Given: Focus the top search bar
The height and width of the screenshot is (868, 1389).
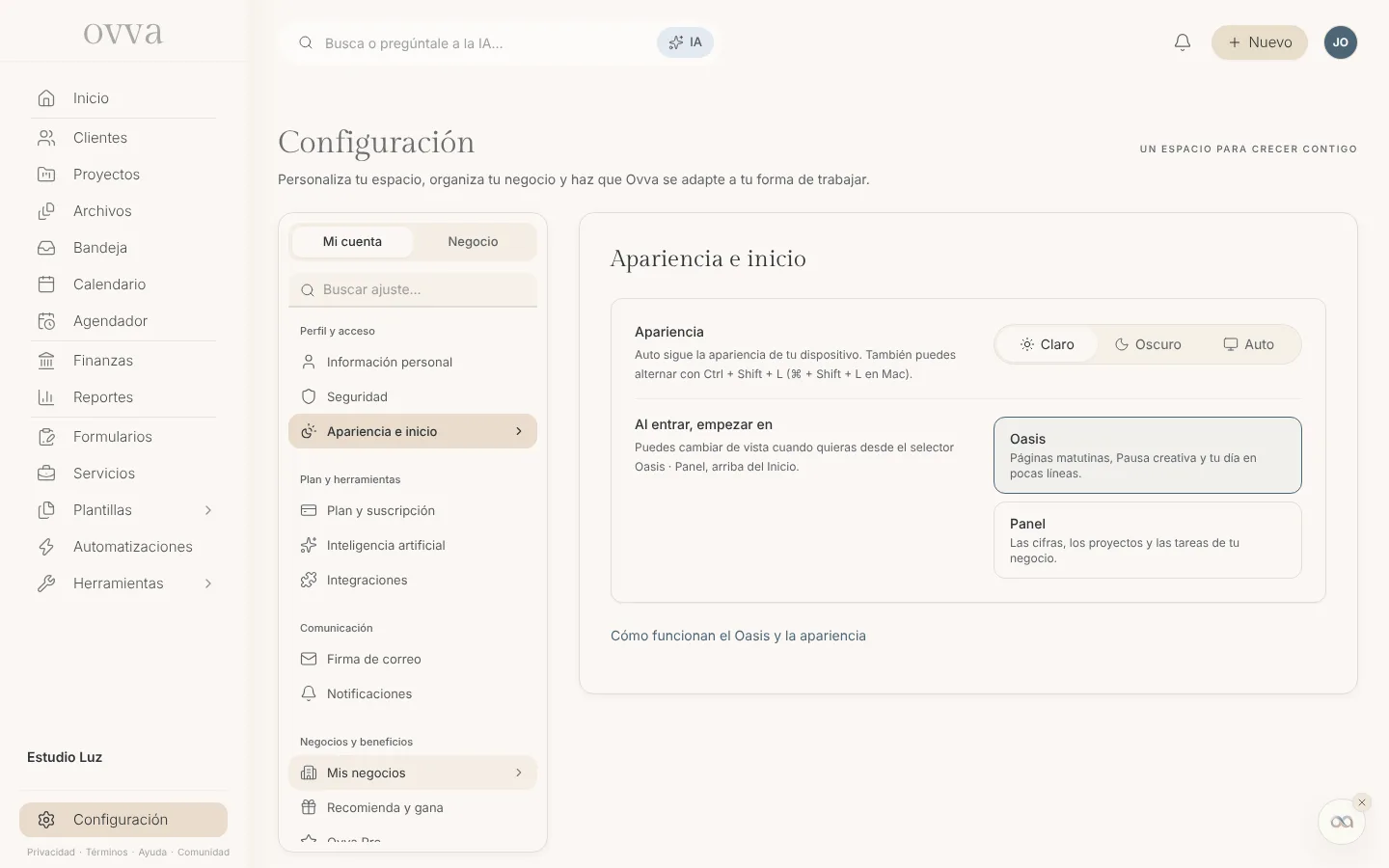Looking at the screenshot, I should point(482,43).
